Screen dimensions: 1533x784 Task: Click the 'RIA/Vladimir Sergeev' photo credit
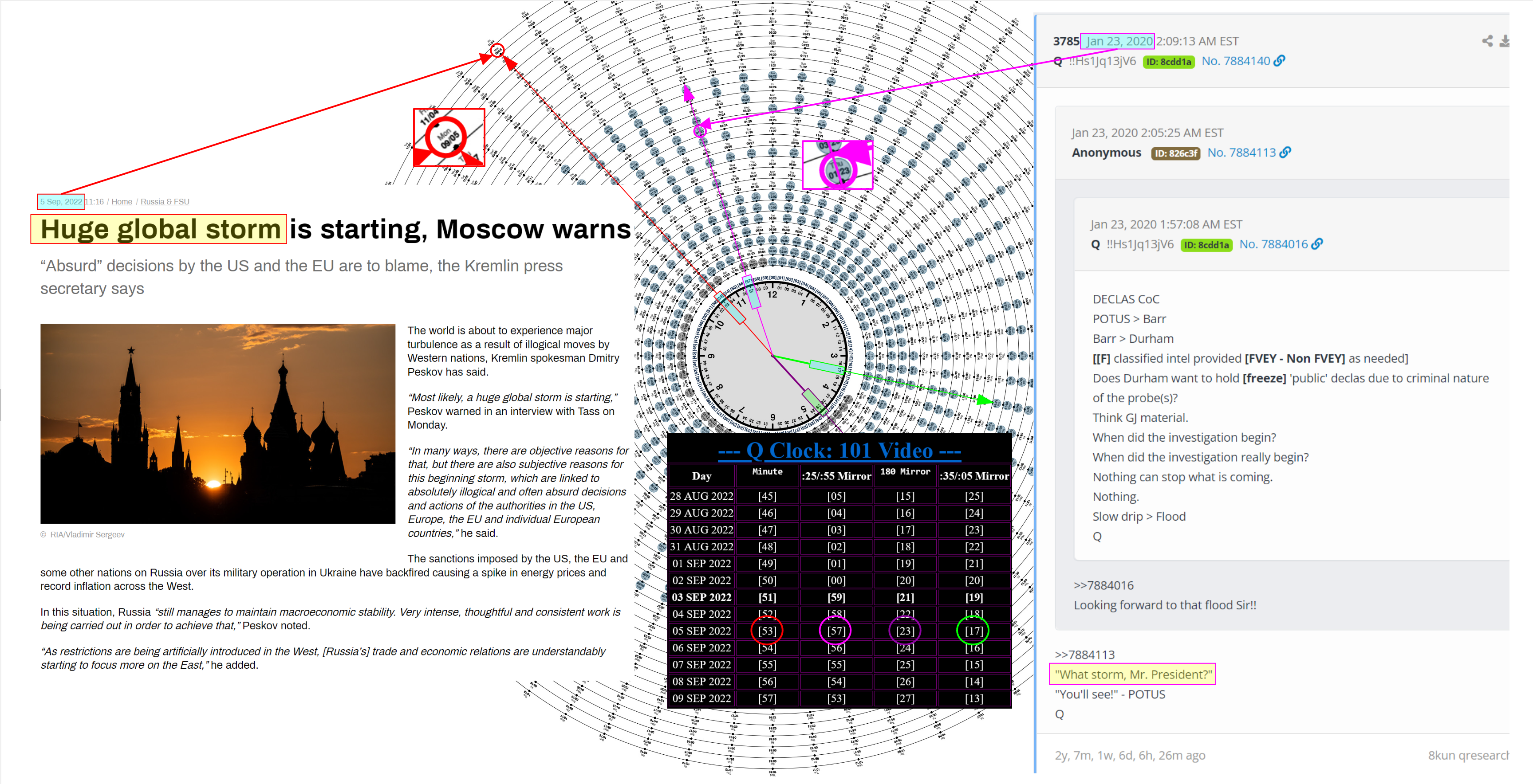tap(87, 535)
